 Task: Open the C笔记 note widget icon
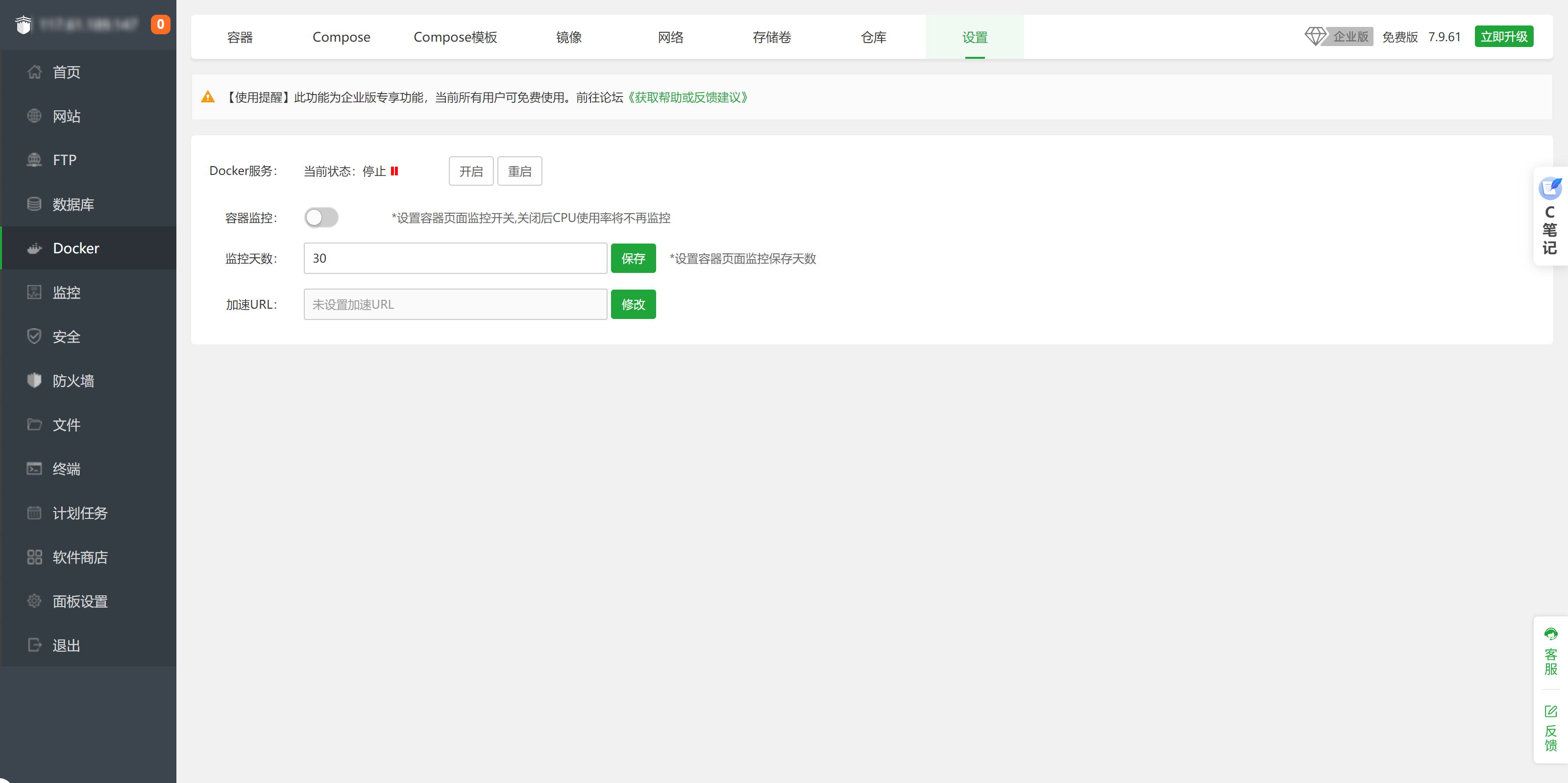pos(1550,188)
